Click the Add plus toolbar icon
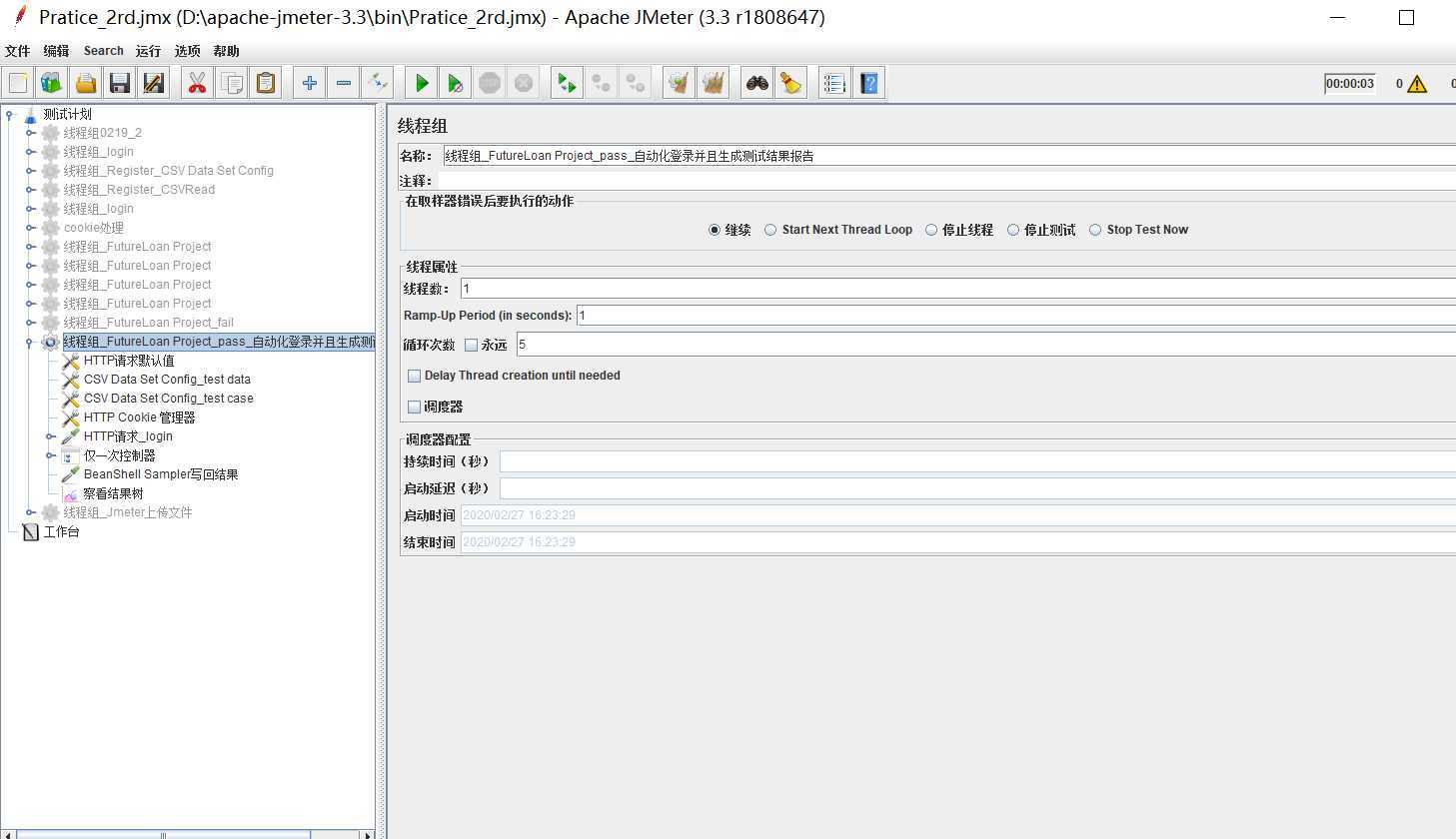The width and height of the screenshot is (1456, 839). 310,84
